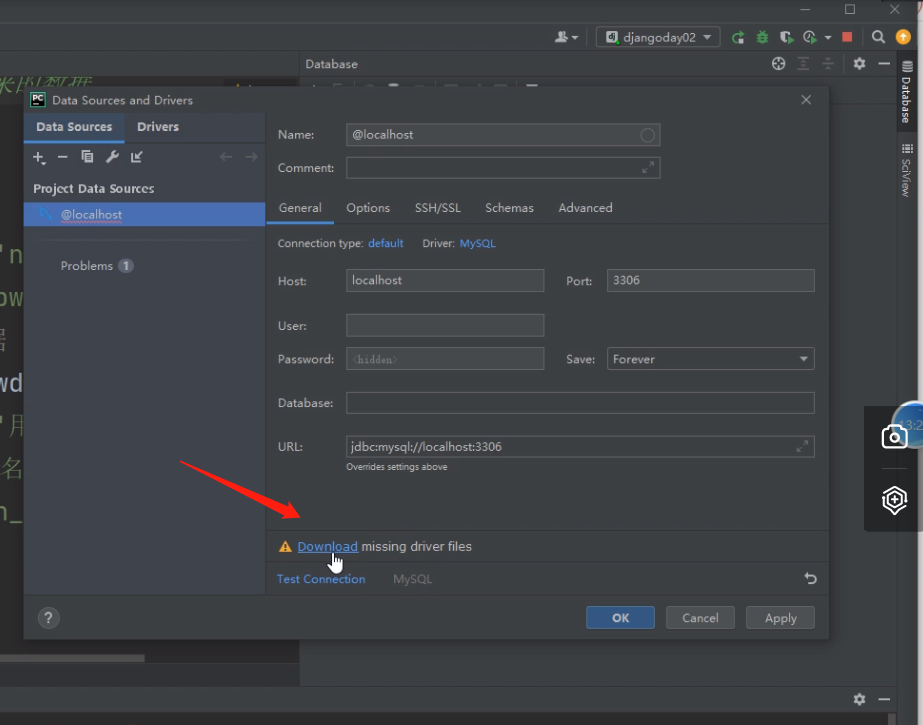Open help with question mark button
The width and height of the screenshot is (923, 725).
click(x=49, y=618)
